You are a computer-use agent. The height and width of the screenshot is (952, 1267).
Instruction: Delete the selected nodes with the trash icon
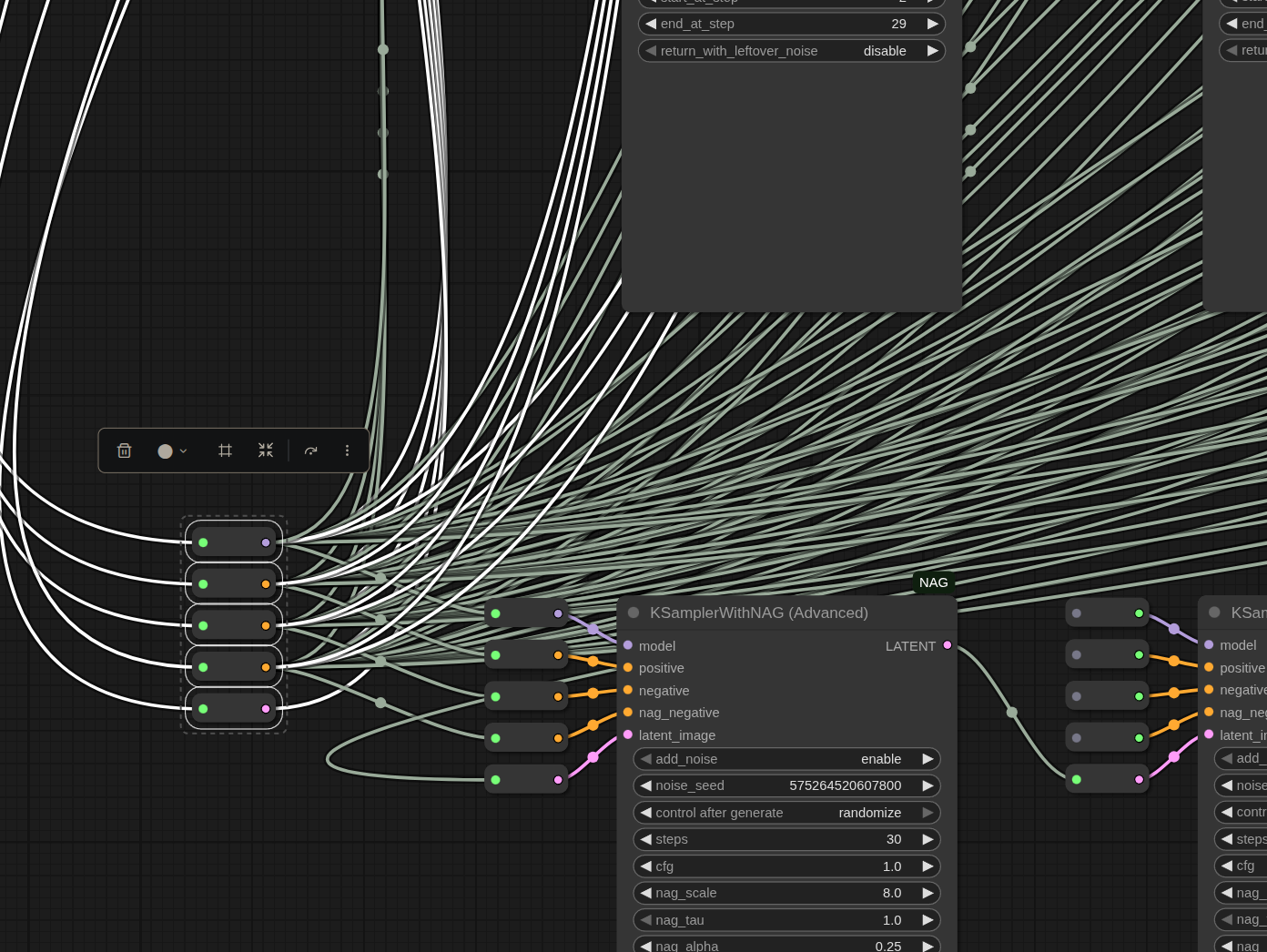[x=125, y=451]
